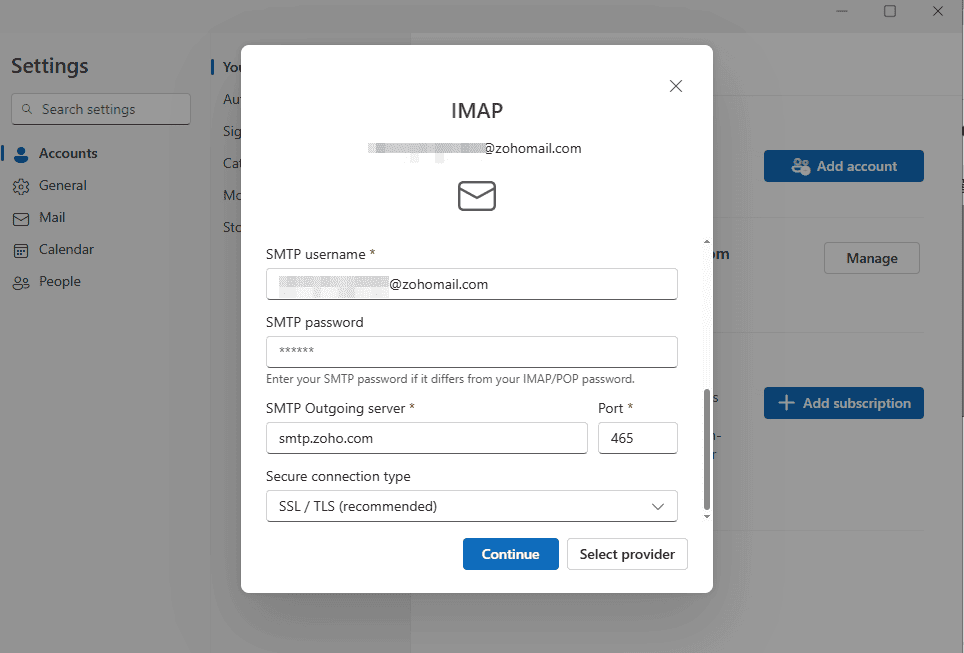Click the envelope mail icon in the dialog
964x653 pixels.
point(476,196)
